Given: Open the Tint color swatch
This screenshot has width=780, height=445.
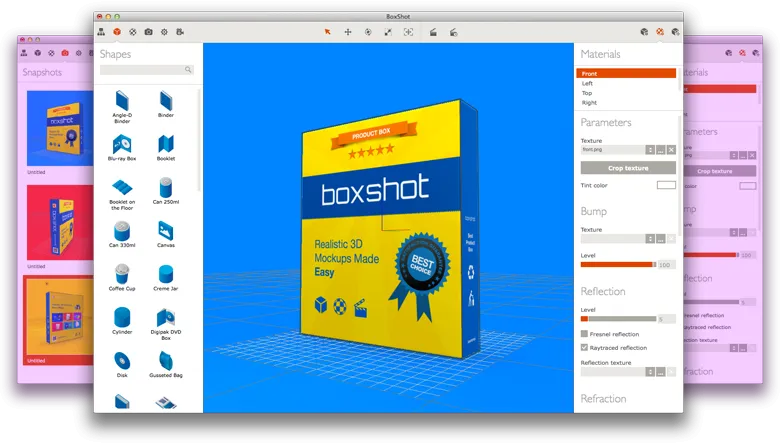Looking at the screenshot, I should point(666,185).
